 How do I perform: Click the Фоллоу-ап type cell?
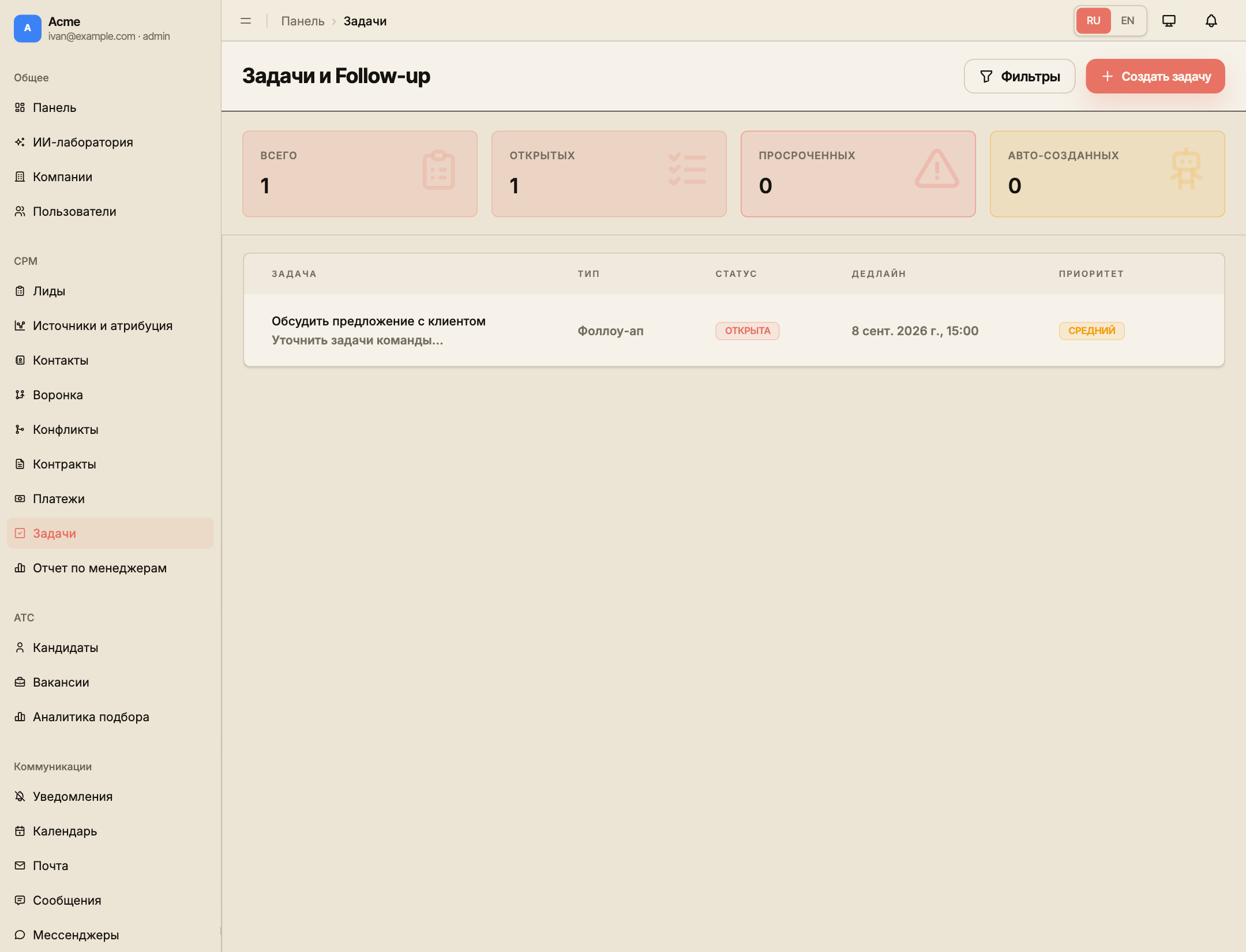610,331
